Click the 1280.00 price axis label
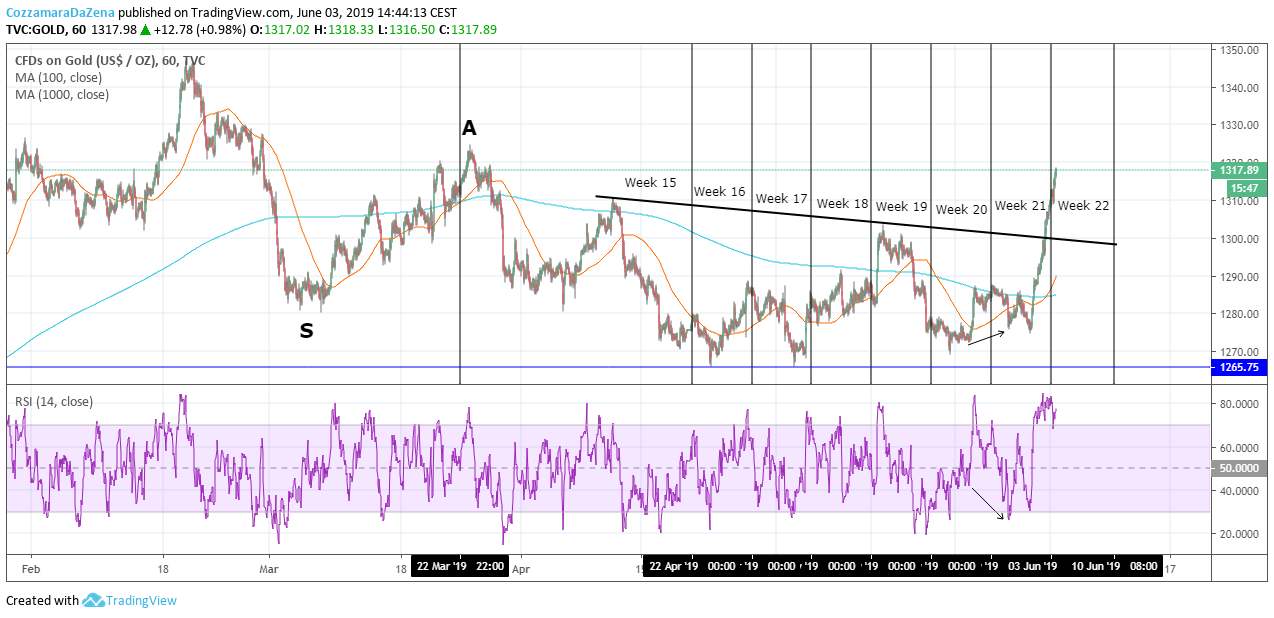The width and height of the screenshot is (1274, 618). pos(1239,314)
